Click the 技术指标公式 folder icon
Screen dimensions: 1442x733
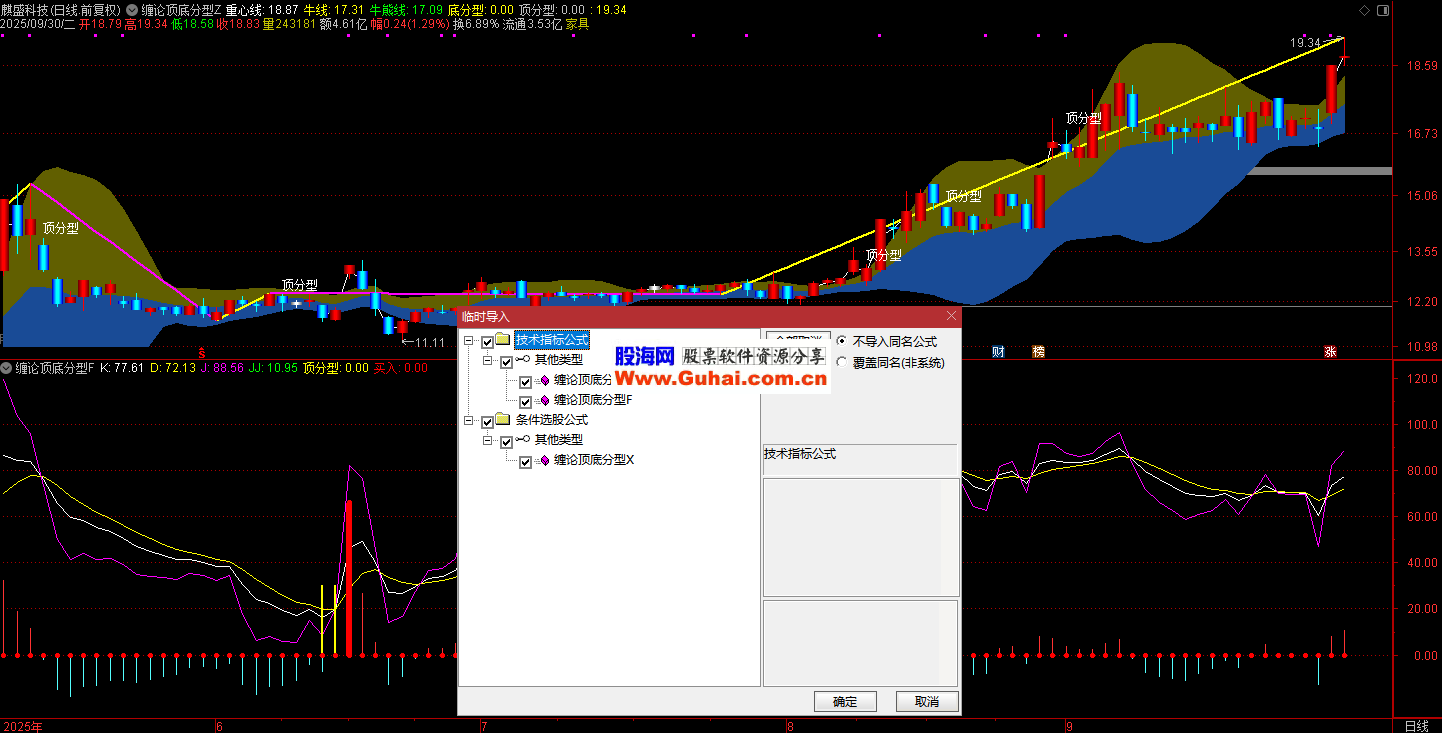[503, 341]
